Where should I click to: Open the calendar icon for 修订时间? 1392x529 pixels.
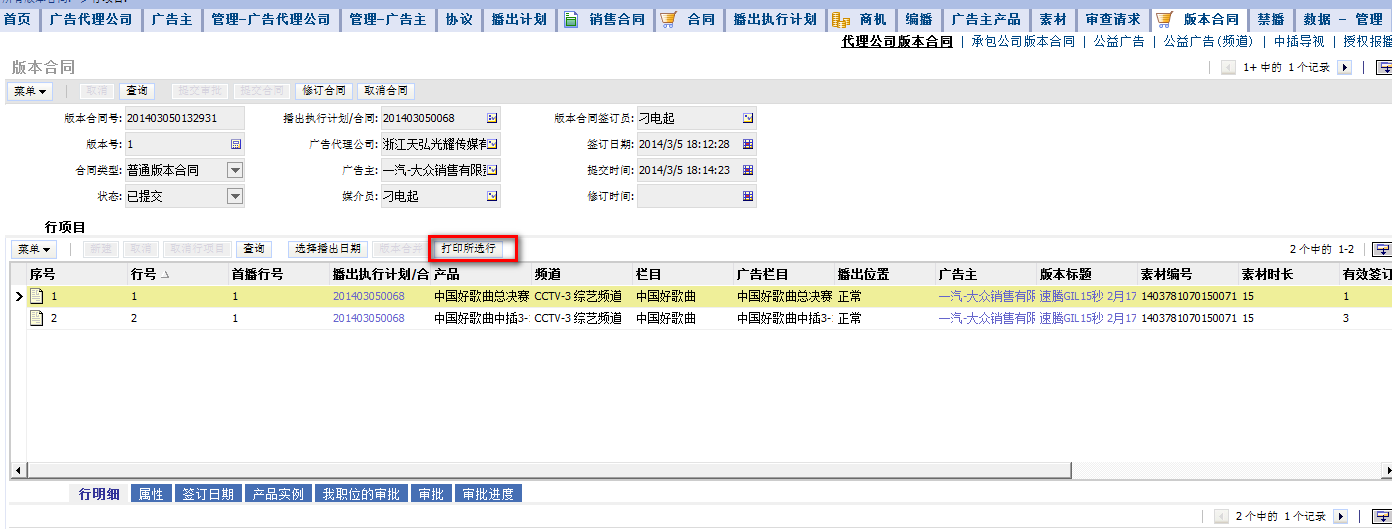coord(748,196)
